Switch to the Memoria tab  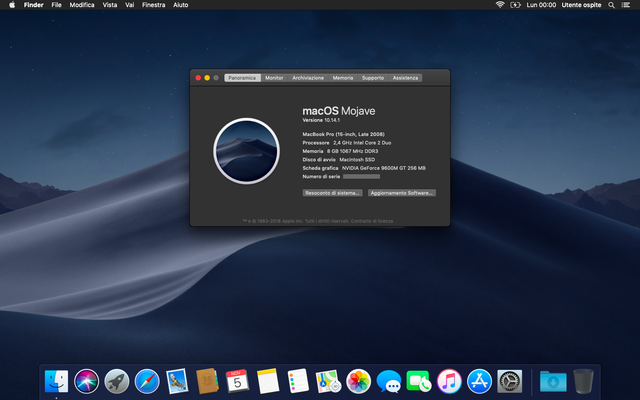342,78
